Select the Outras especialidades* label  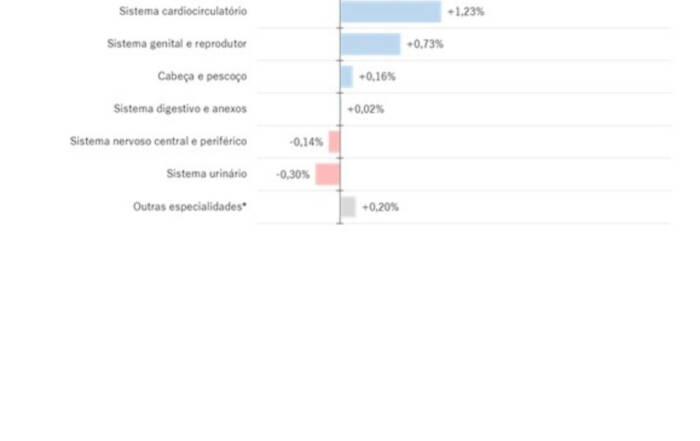coord(190,207)
